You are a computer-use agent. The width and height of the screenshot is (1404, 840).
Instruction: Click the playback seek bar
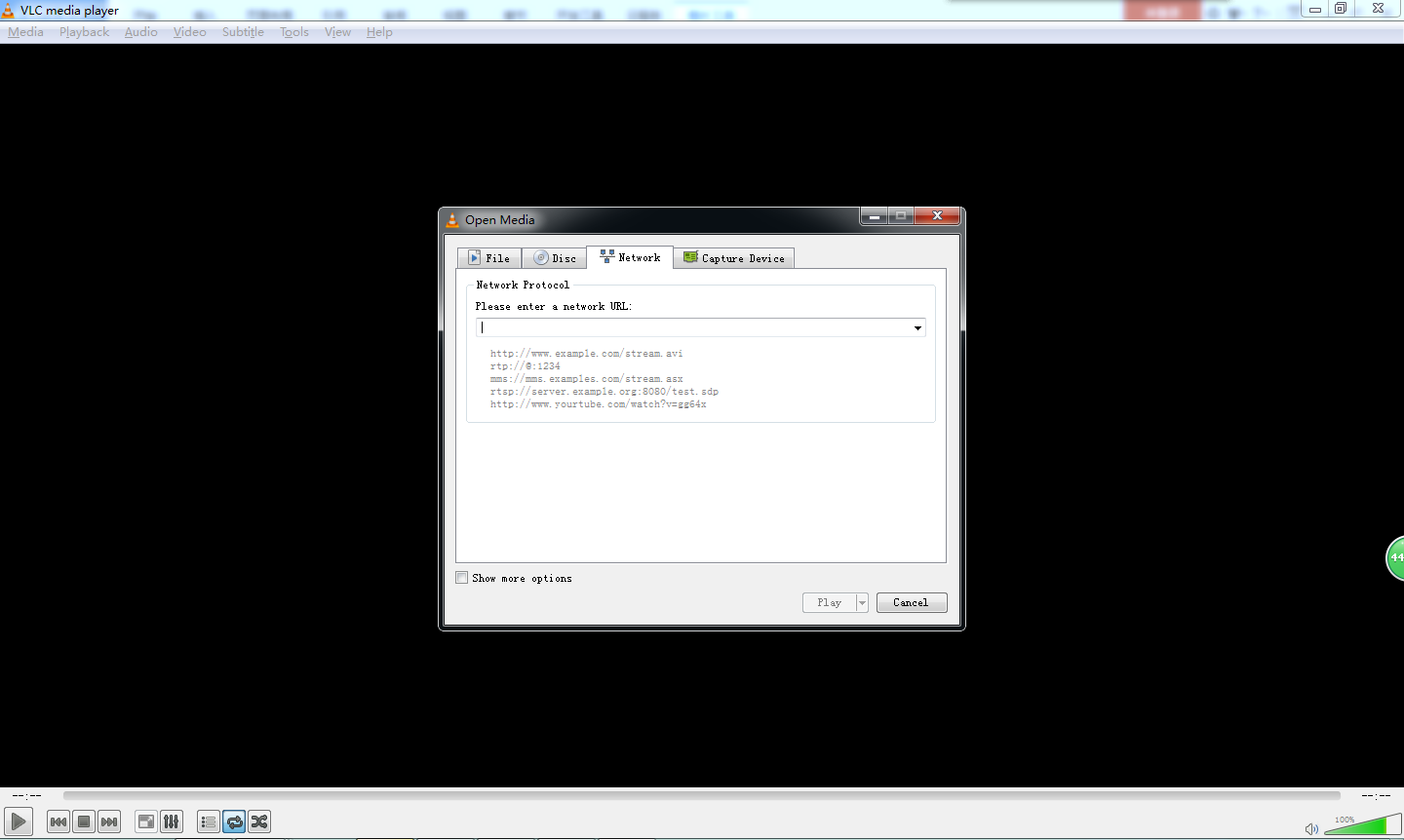coord(702,795)
